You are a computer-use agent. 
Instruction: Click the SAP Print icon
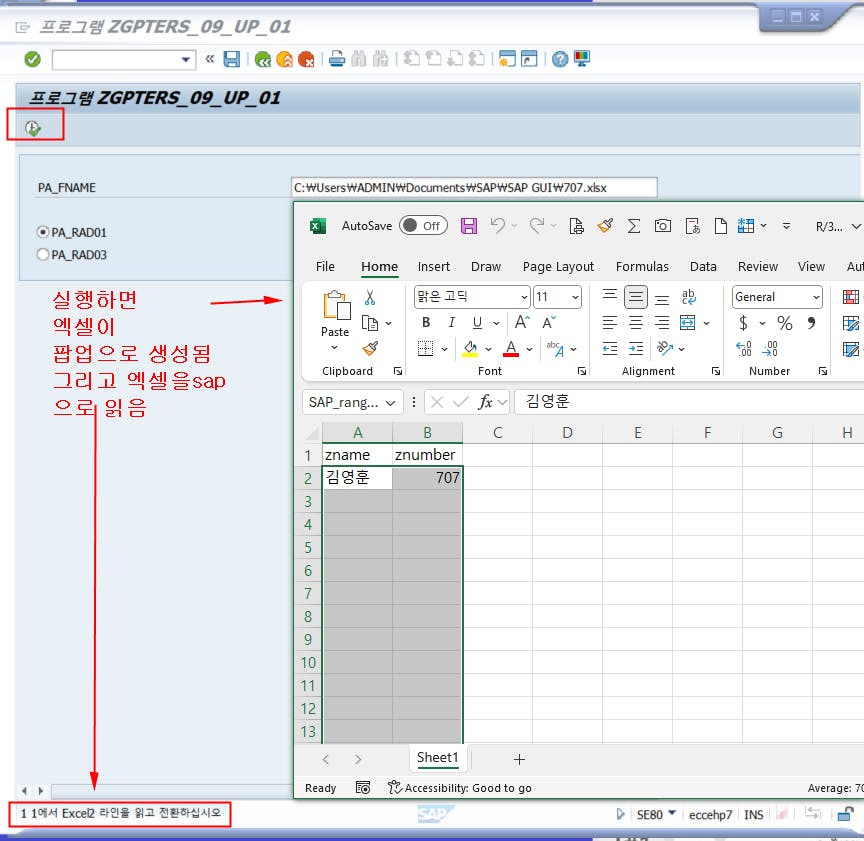337,58
